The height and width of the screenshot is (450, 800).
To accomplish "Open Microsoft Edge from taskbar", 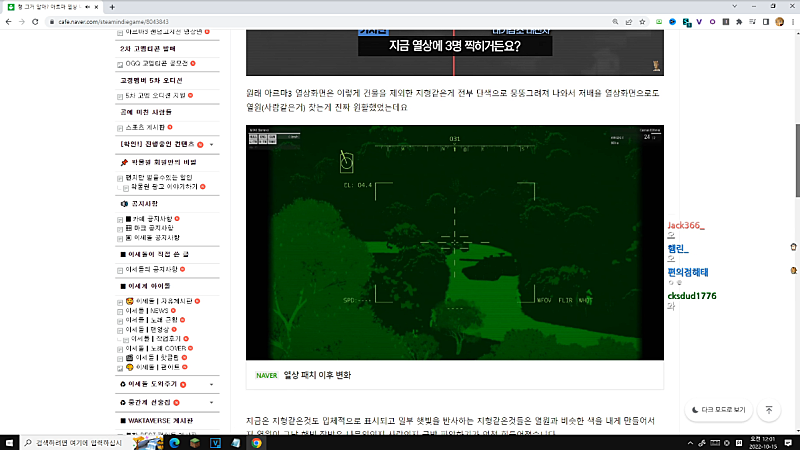I will click(174, 443).
